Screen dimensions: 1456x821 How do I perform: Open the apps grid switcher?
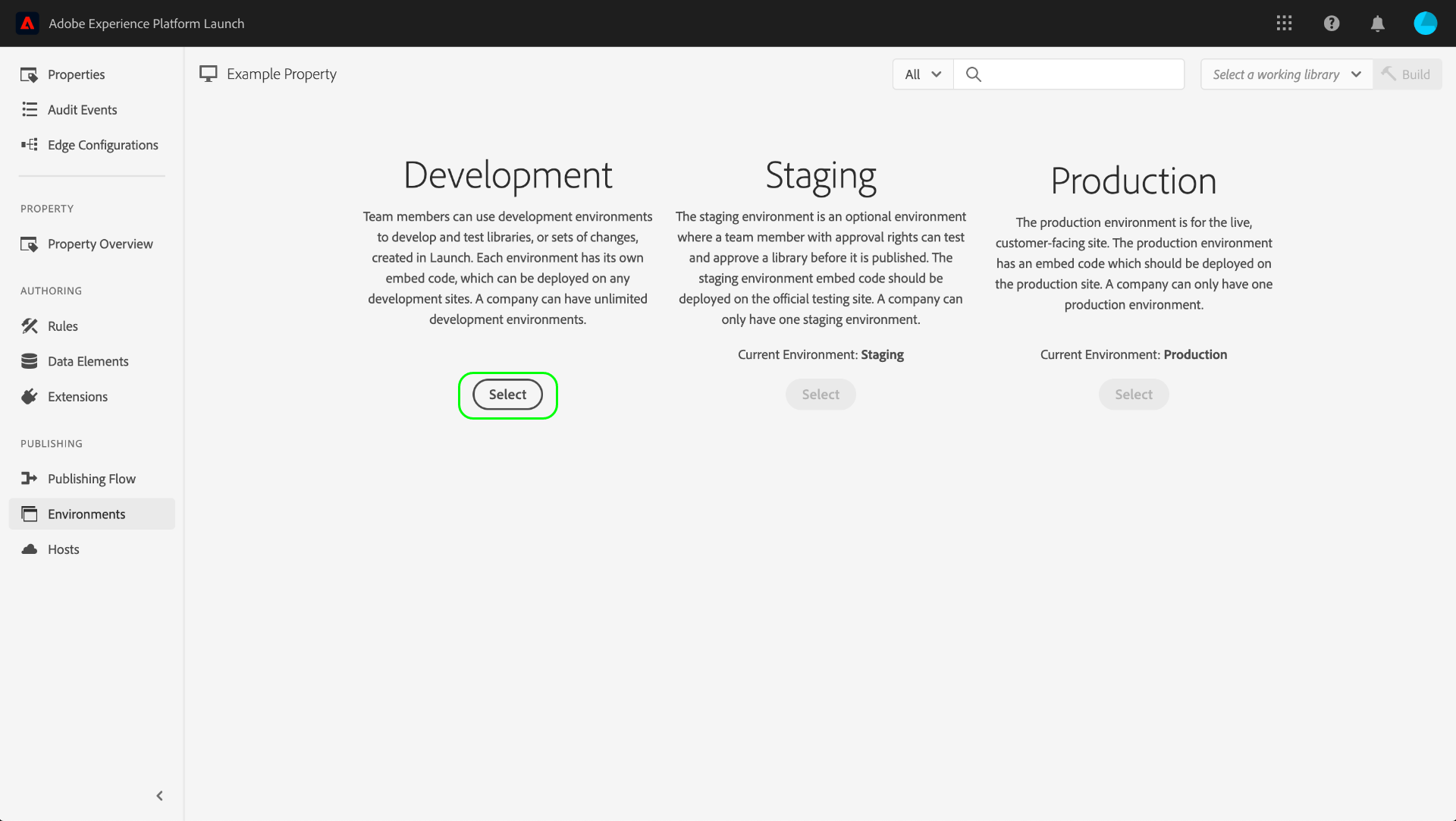click(x=1284, y=24)
